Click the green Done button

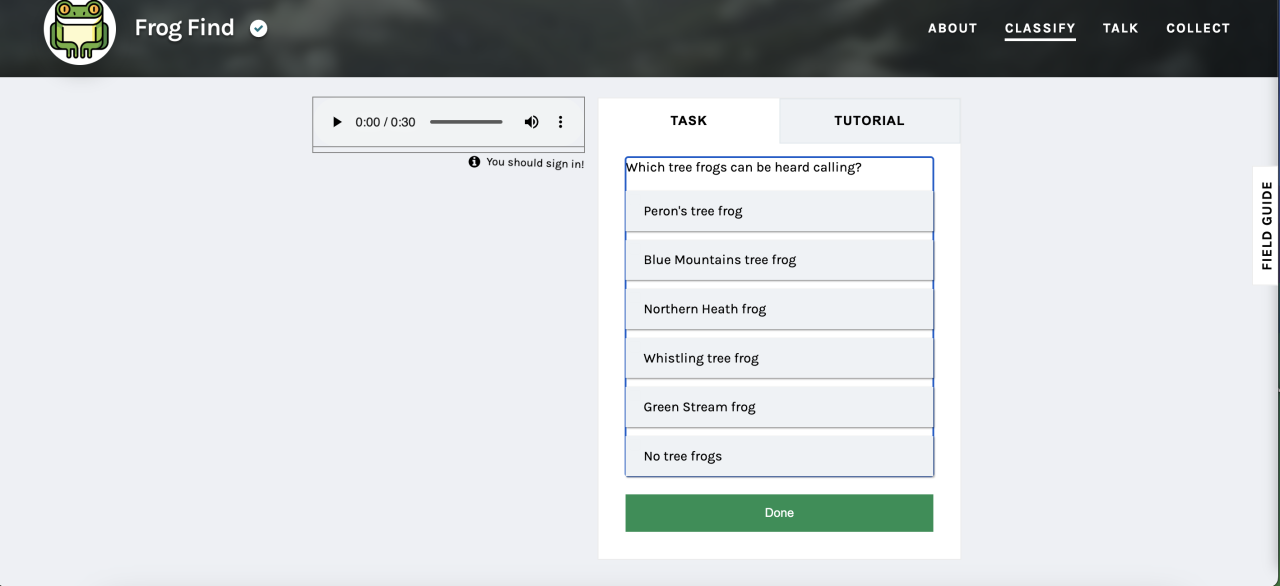pyautogui.click(x=779, y=513)
